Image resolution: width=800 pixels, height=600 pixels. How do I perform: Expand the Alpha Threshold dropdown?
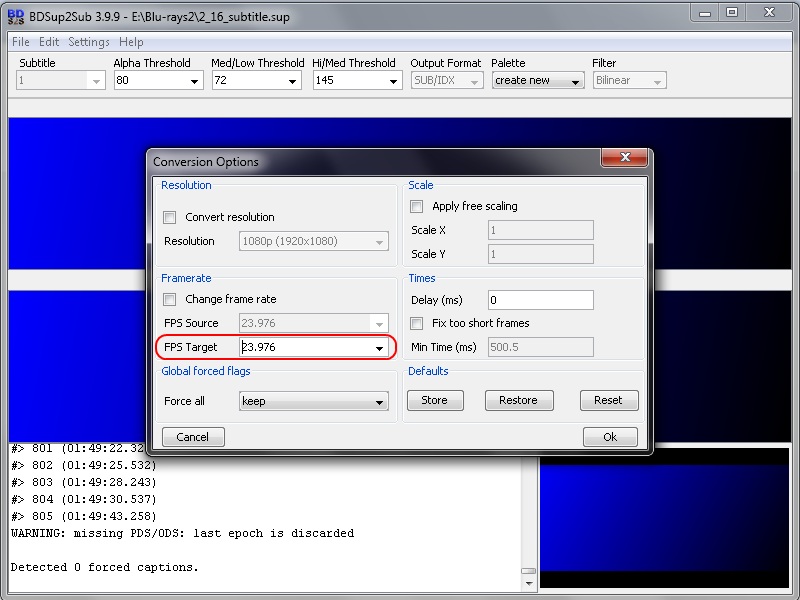click(194, 81)
